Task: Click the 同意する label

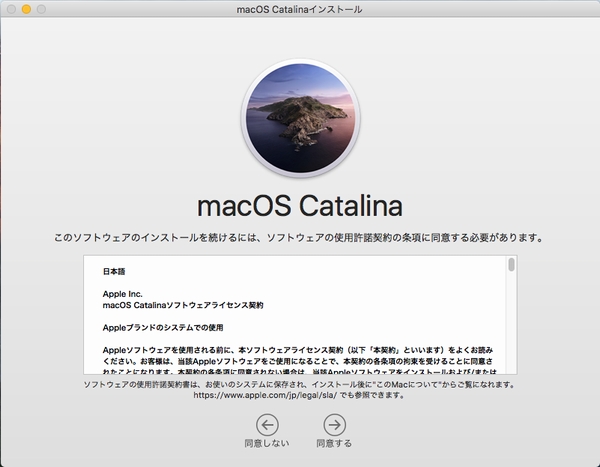Action: pyautogui.click(x=334, y=443)
